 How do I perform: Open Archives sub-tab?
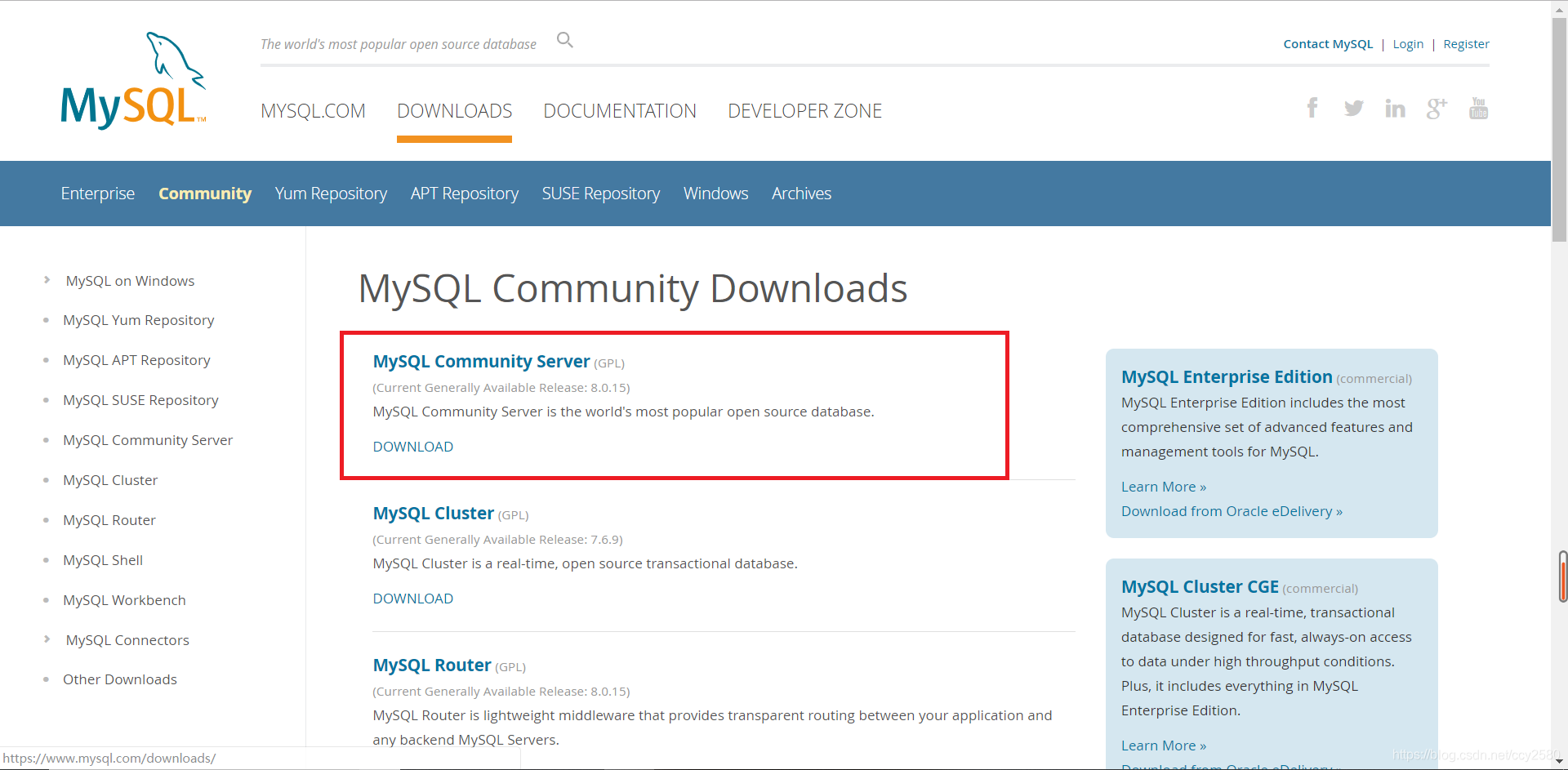point(802,194)
